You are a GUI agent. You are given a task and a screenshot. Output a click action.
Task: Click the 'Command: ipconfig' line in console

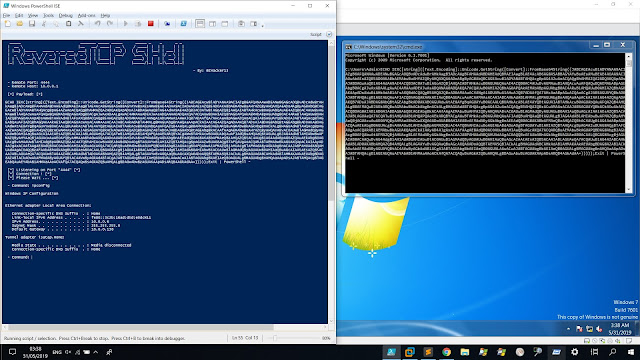29,185
